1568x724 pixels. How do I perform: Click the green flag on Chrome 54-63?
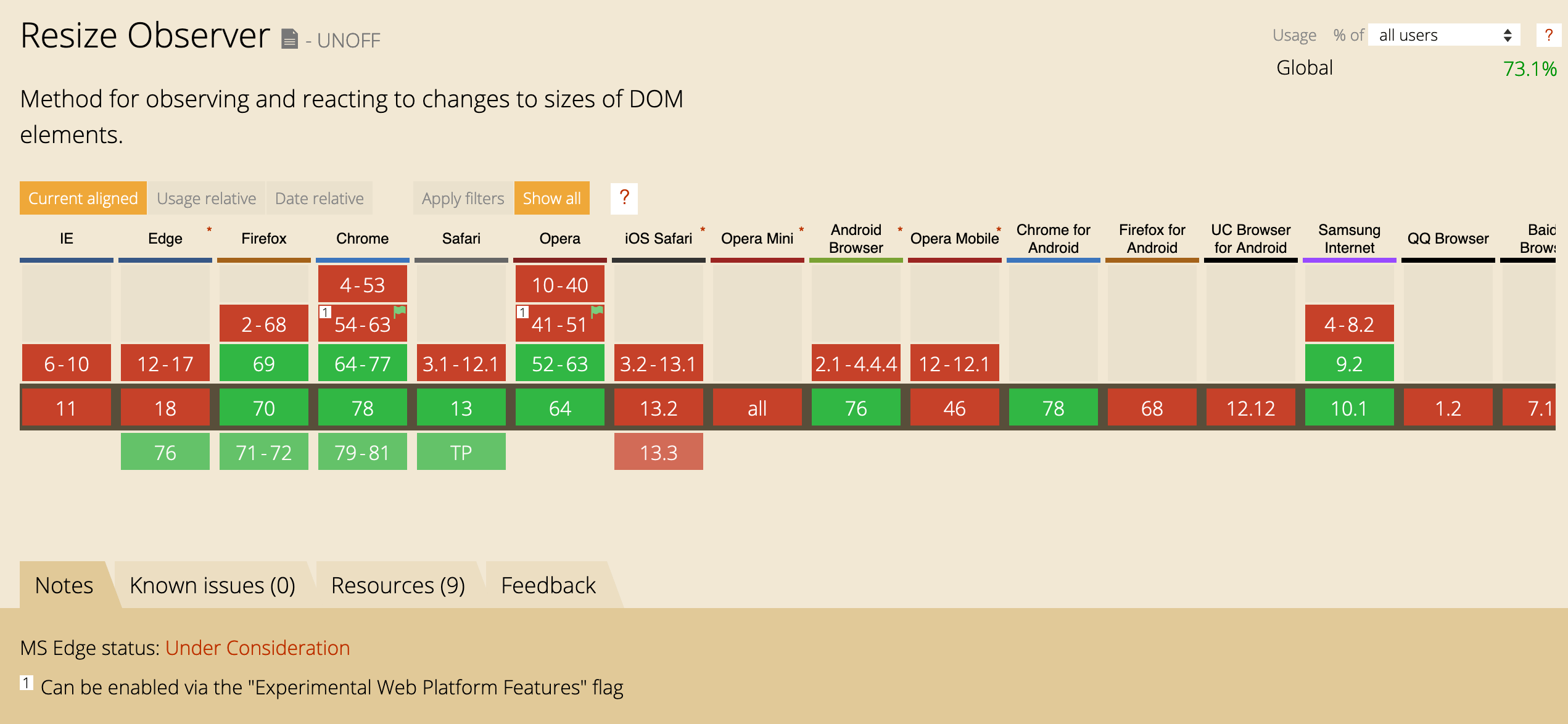tap(400, 311)
